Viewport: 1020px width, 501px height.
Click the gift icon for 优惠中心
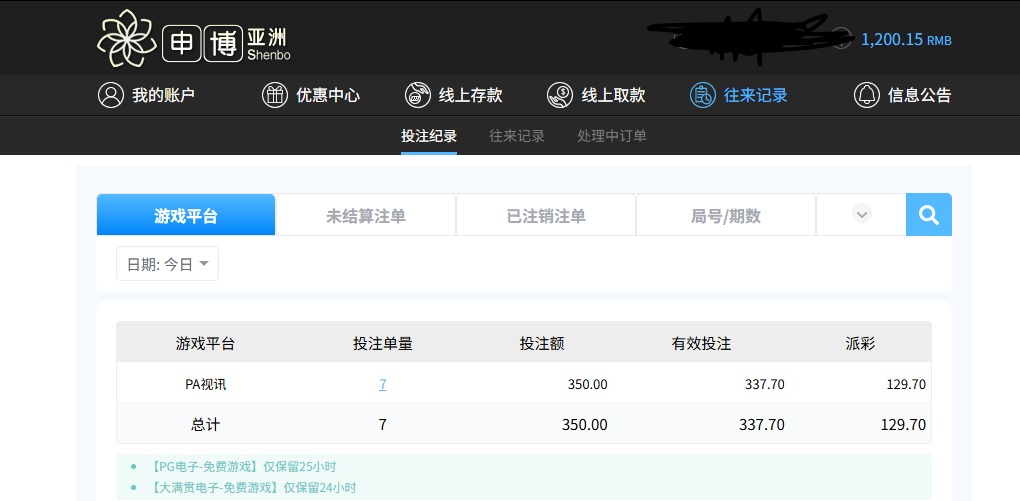pyautogui.click(x=274, y=95)
